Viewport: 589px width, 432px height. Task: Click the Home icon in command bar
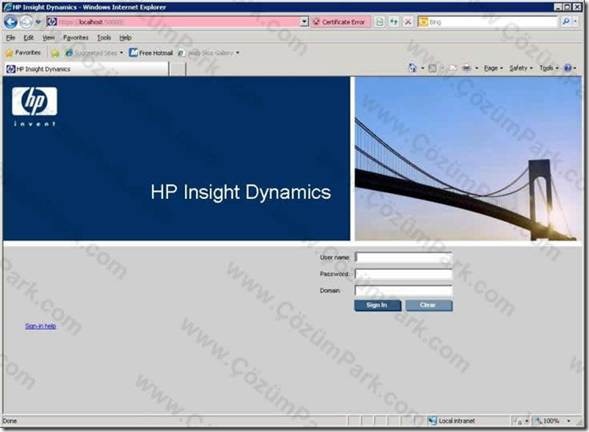point(412,68)
